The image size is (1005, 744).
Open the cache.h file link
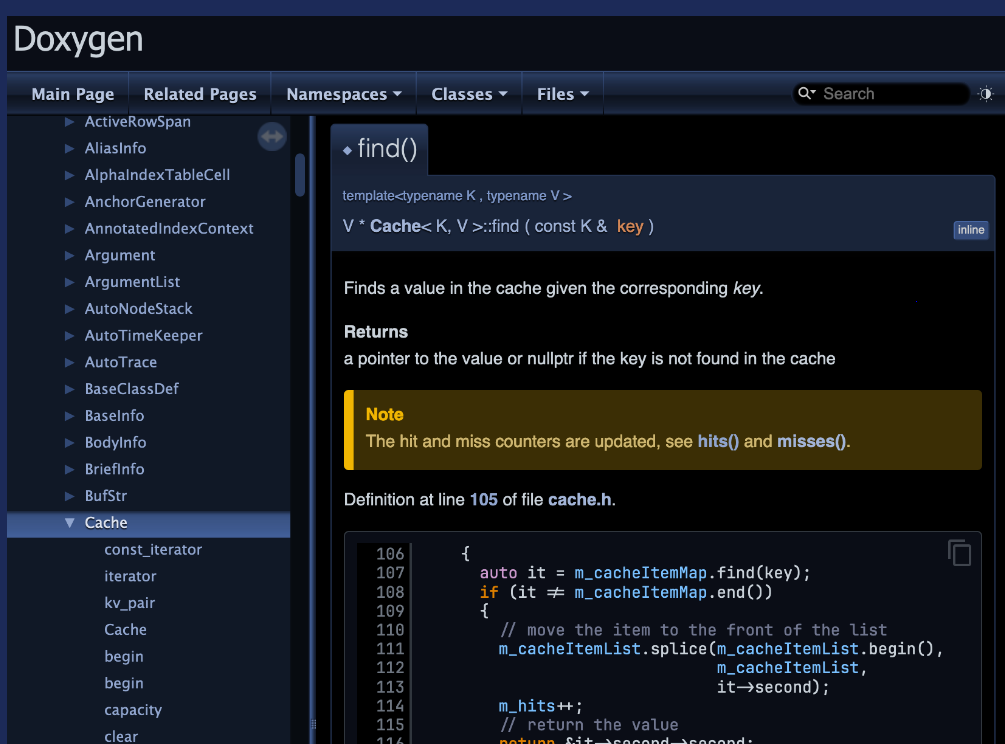579,499
